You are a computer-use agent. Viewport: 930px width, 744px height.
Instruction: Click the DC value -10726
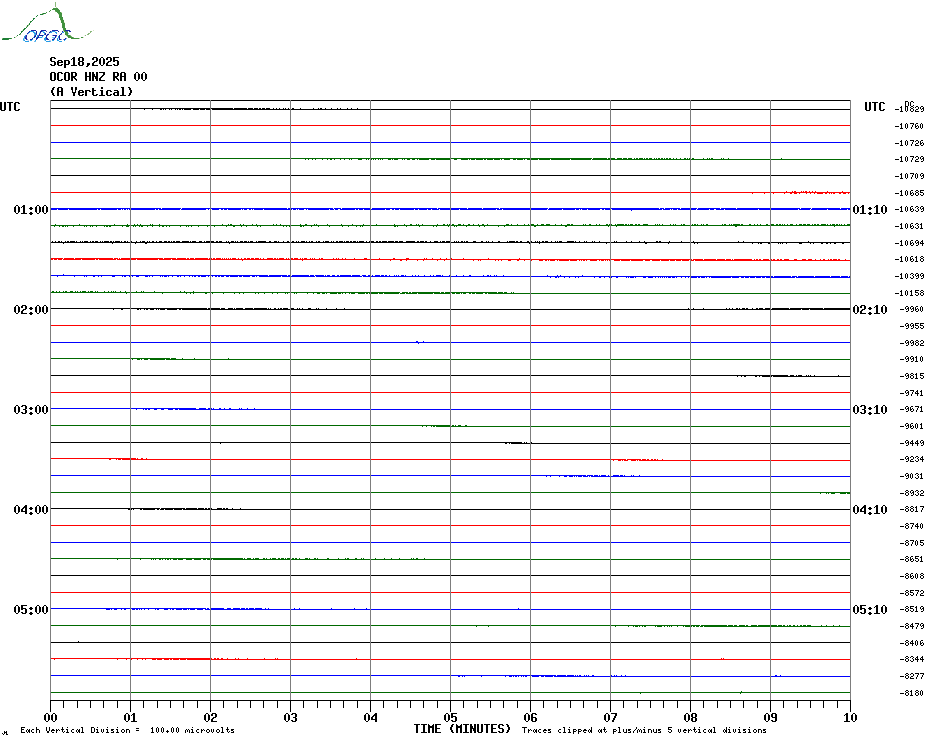tap(909, 143)
